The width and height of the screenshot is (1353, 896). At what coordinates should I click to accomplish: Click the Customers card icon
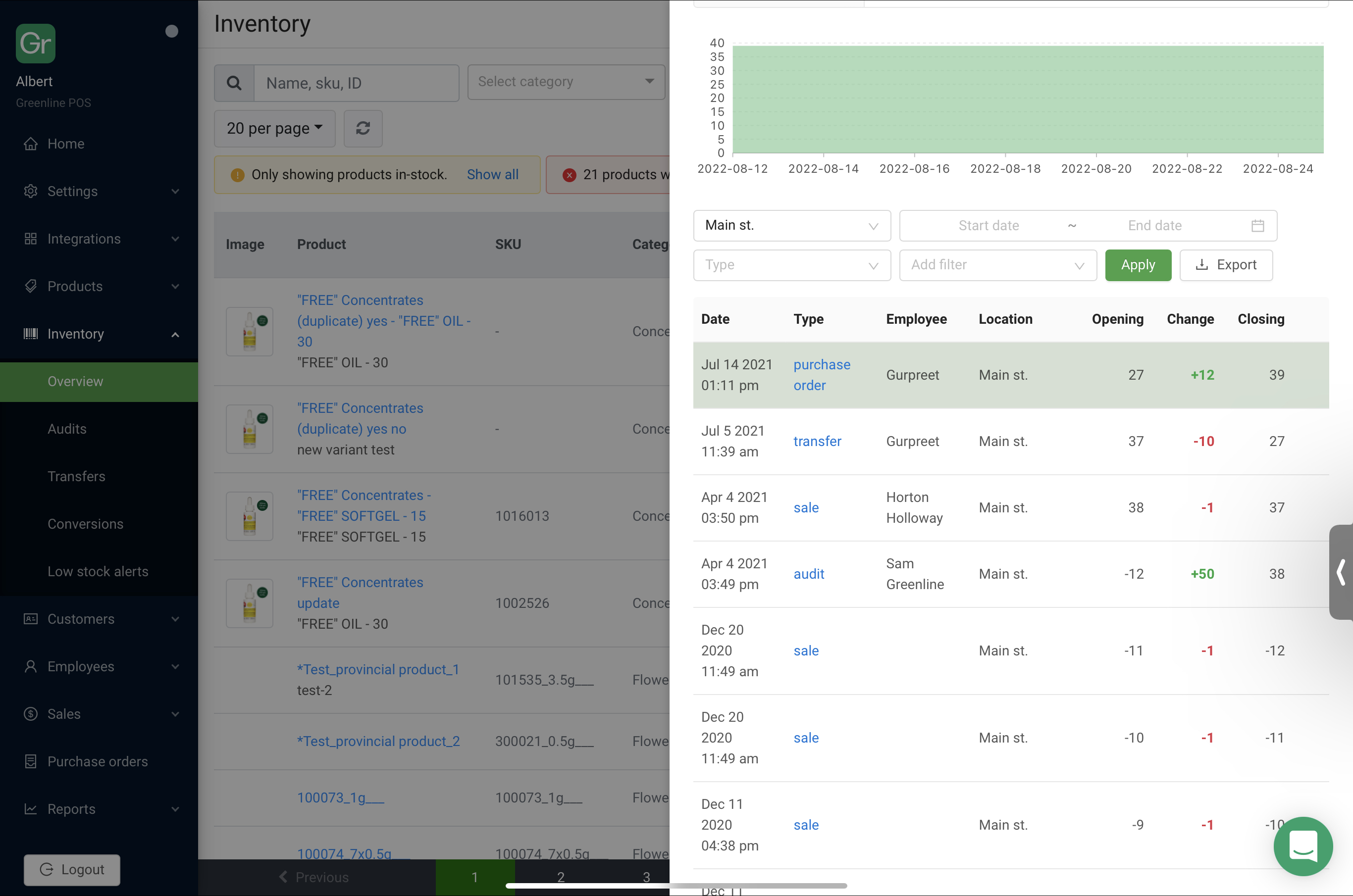[x=31, y=618]
